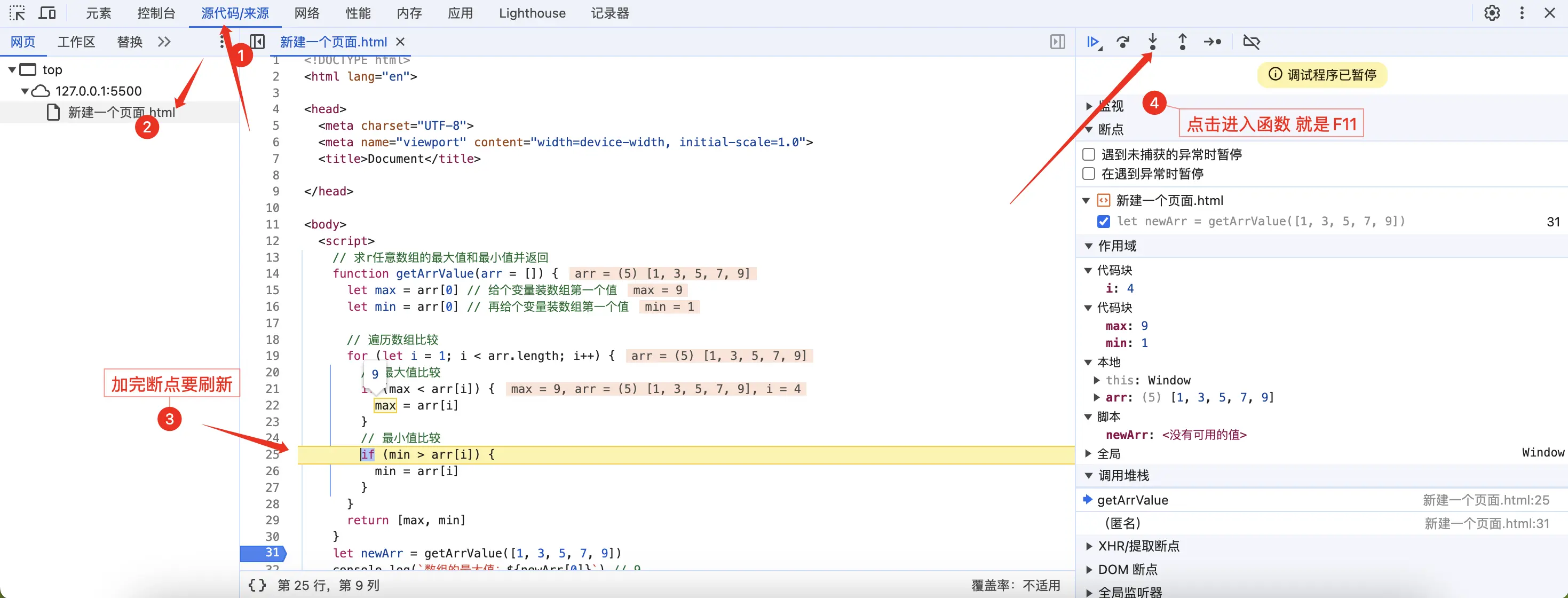
Task: Hide the navigator sidebar panel icon
Action: point(257,42)
